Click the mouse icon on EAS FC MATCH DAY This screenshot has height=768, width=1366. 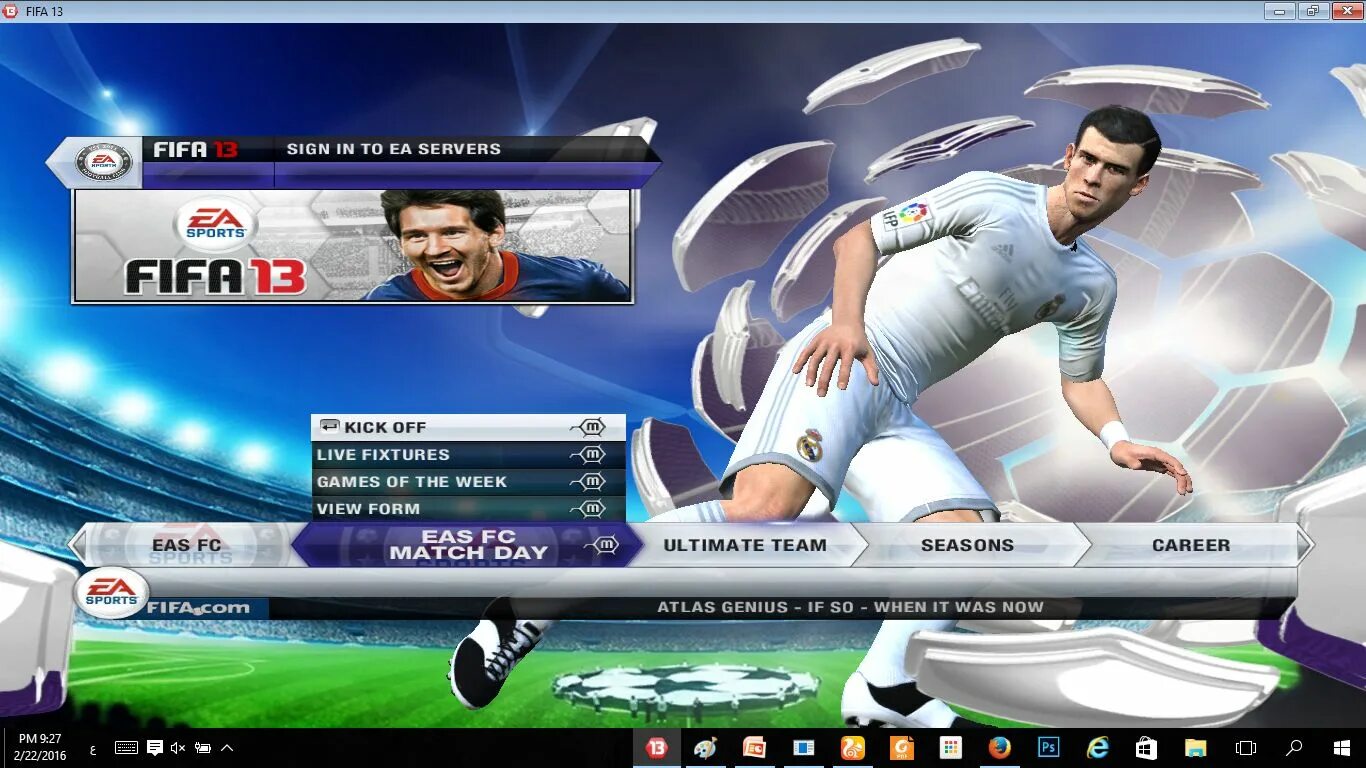(602, 545)
